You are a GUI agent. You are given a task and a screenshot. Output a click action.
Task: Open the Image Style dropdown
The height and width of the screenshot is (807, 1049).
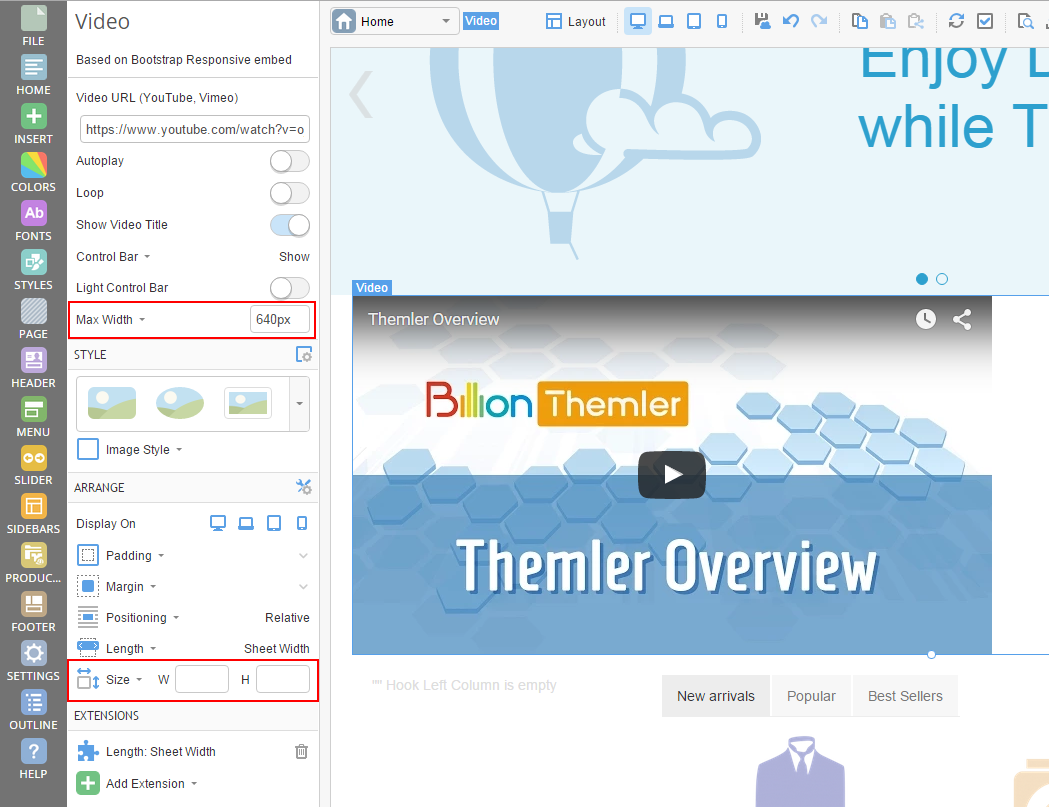coord(144,450)
